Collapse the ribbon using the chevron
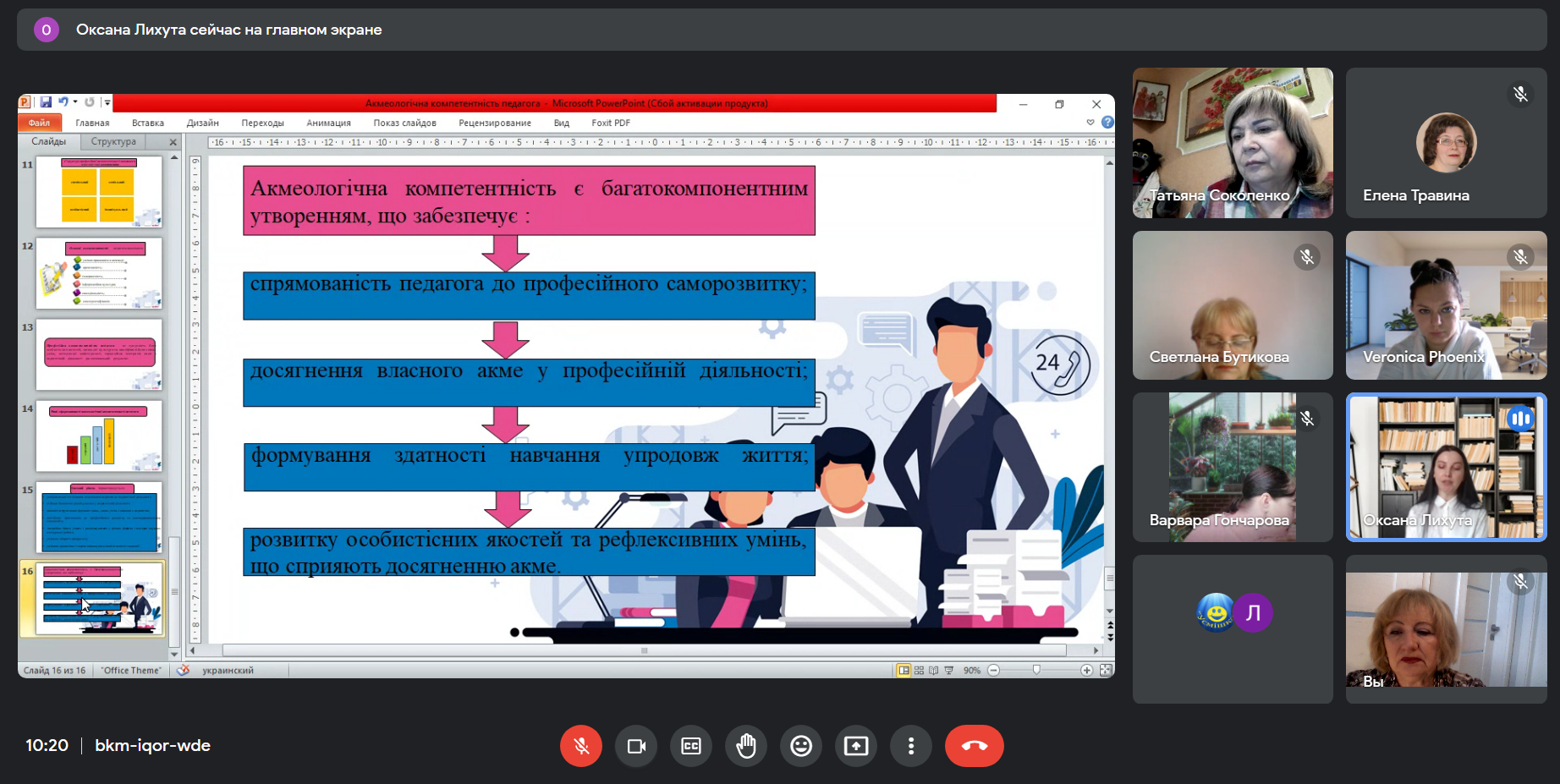Screen dimensions: 1560x784 point(1090,123)
